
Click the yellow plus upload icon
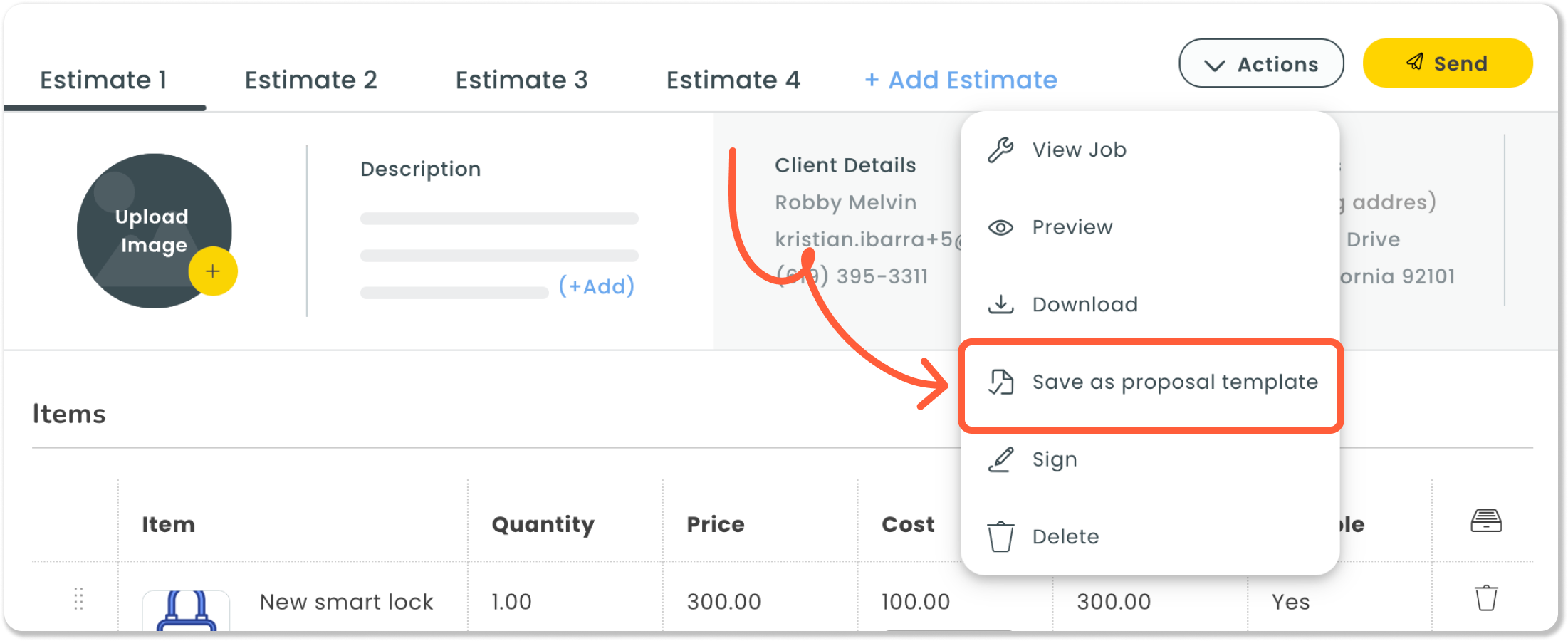point(213,271)
